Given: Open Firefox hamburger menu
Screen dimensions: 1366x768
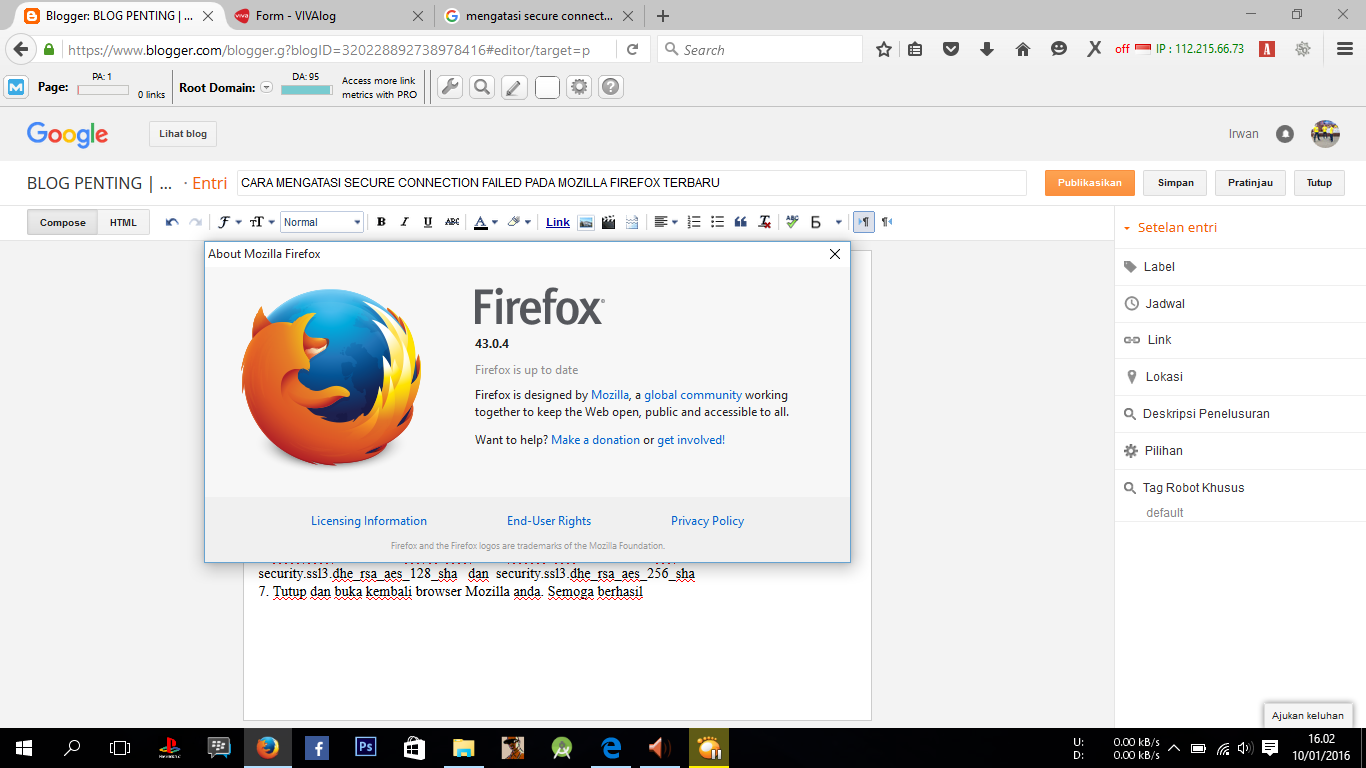Looking at the screenshot, I should pos(1344,49).
